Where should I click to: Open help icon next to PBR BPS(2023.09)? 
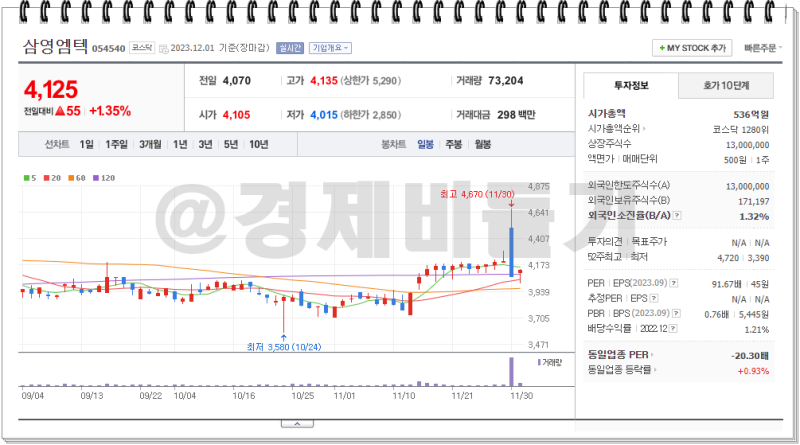[677, 313]
